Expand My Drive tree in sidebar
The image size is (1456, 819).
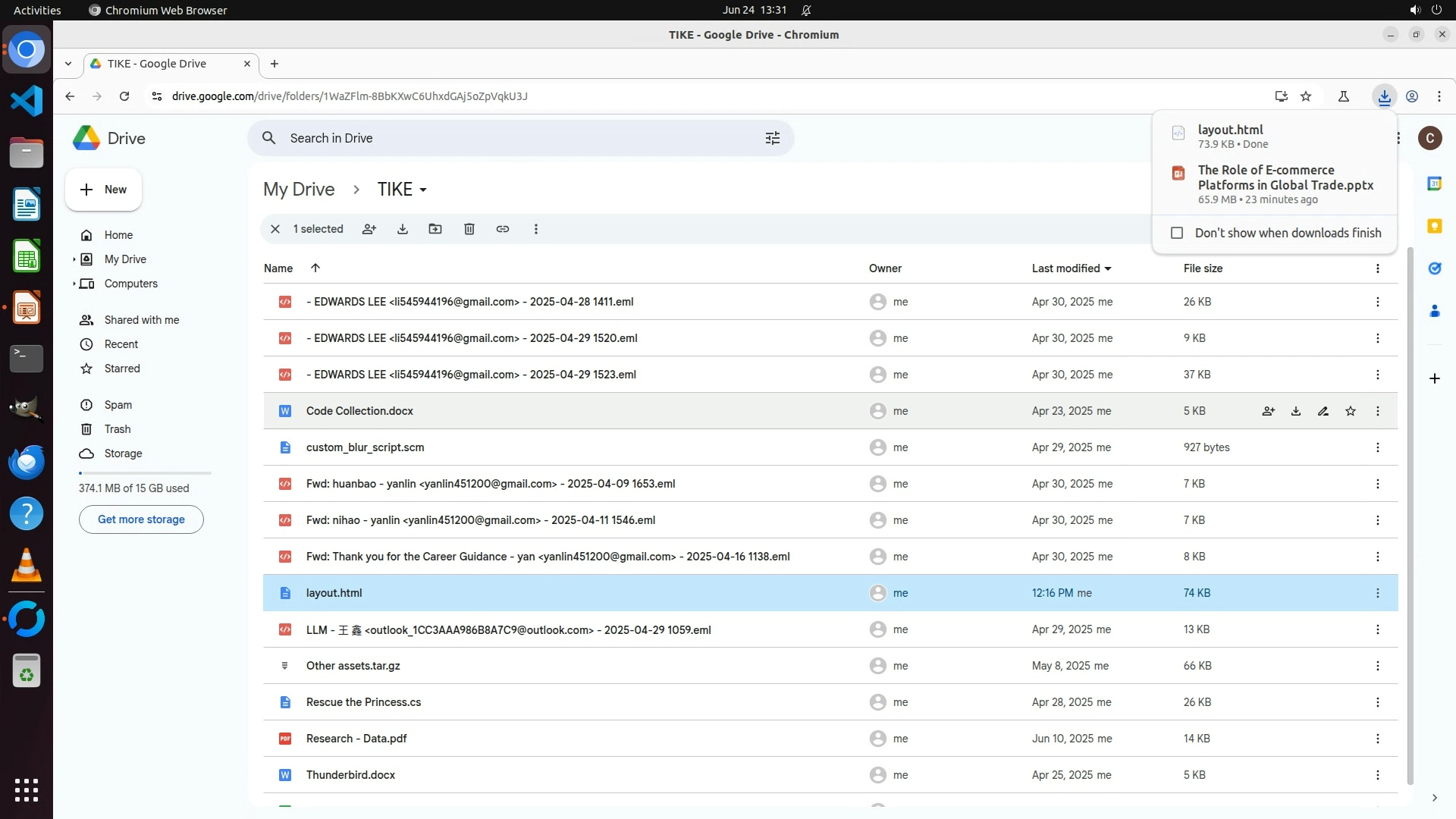pyautogui.click(x=74, y=259)
